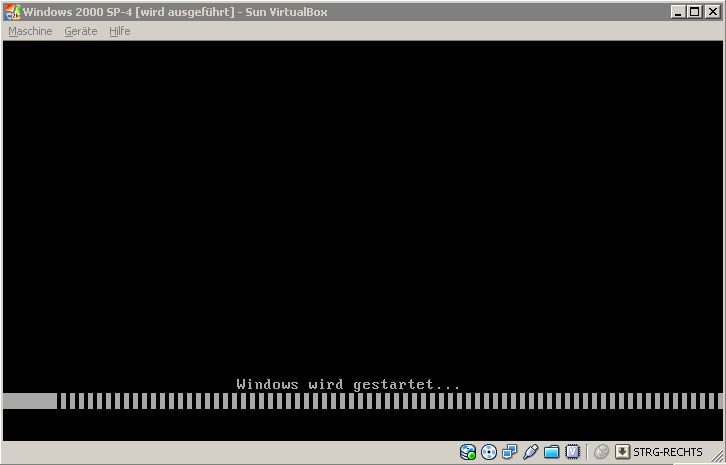Toggle the mouse capture indicator icon

coord(601,452)
